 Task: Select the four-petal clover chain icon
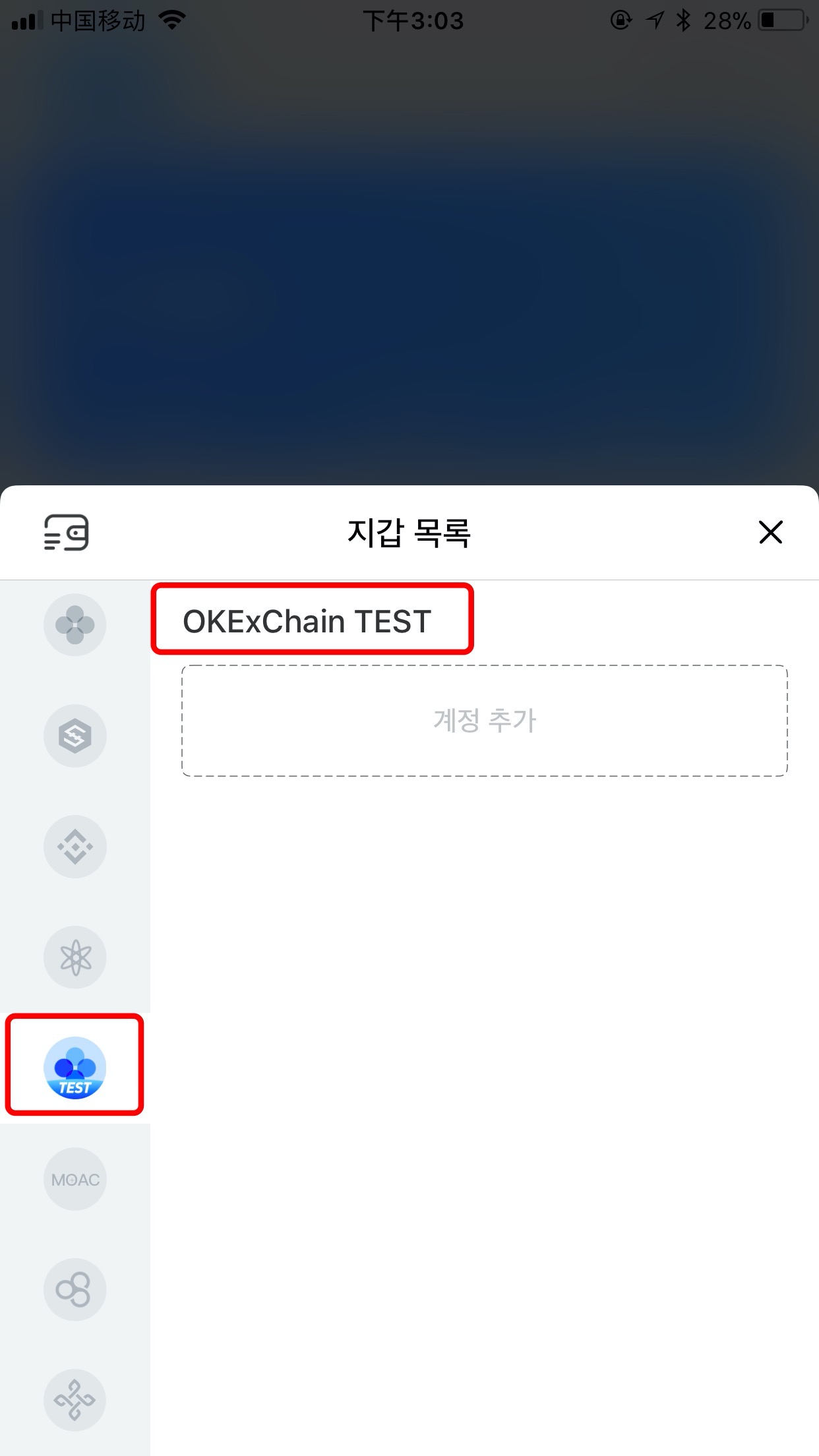pos(75,624)
